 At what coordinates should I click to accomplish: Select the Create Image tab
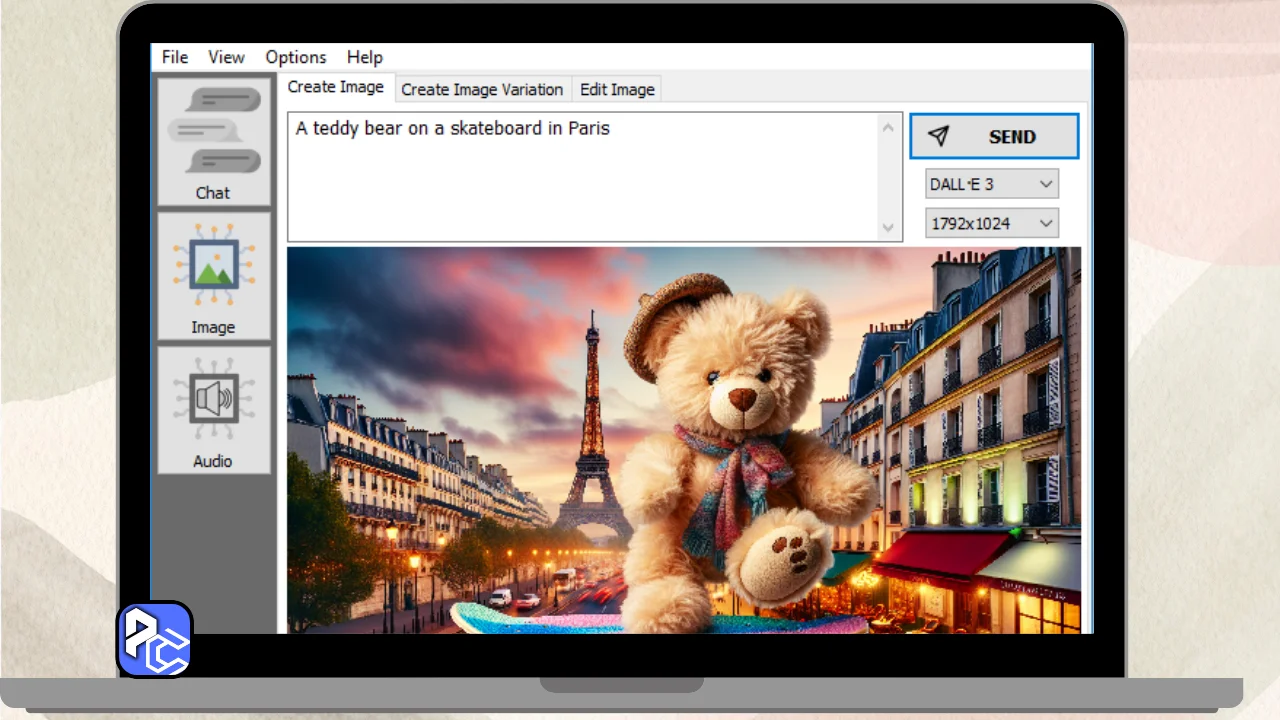click(335, 87)
